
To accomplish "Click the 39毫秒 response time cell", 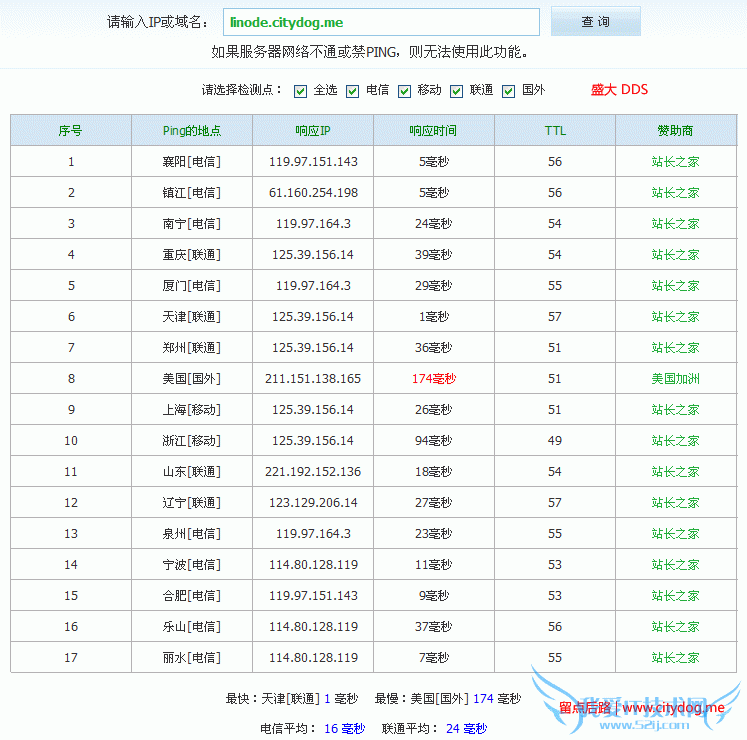I will (434, 254).
